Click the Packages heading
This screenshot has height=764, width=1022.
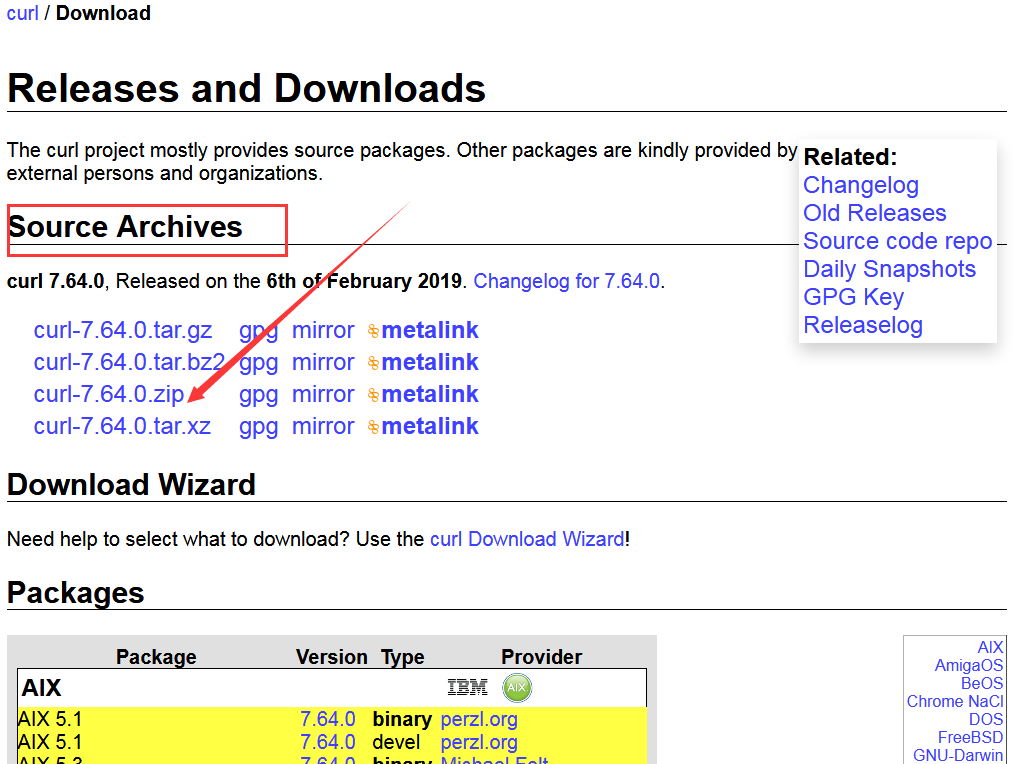pos(76,593)
